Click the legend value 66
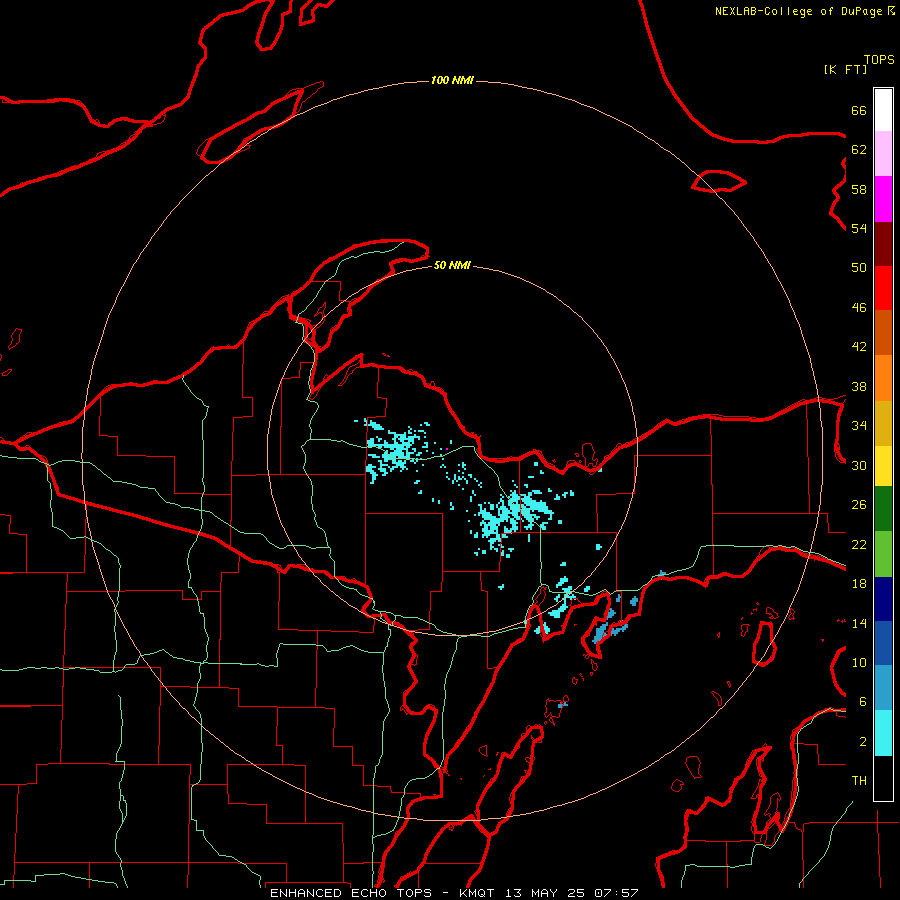This screenshot has width=900, height=900. (859, 110)
